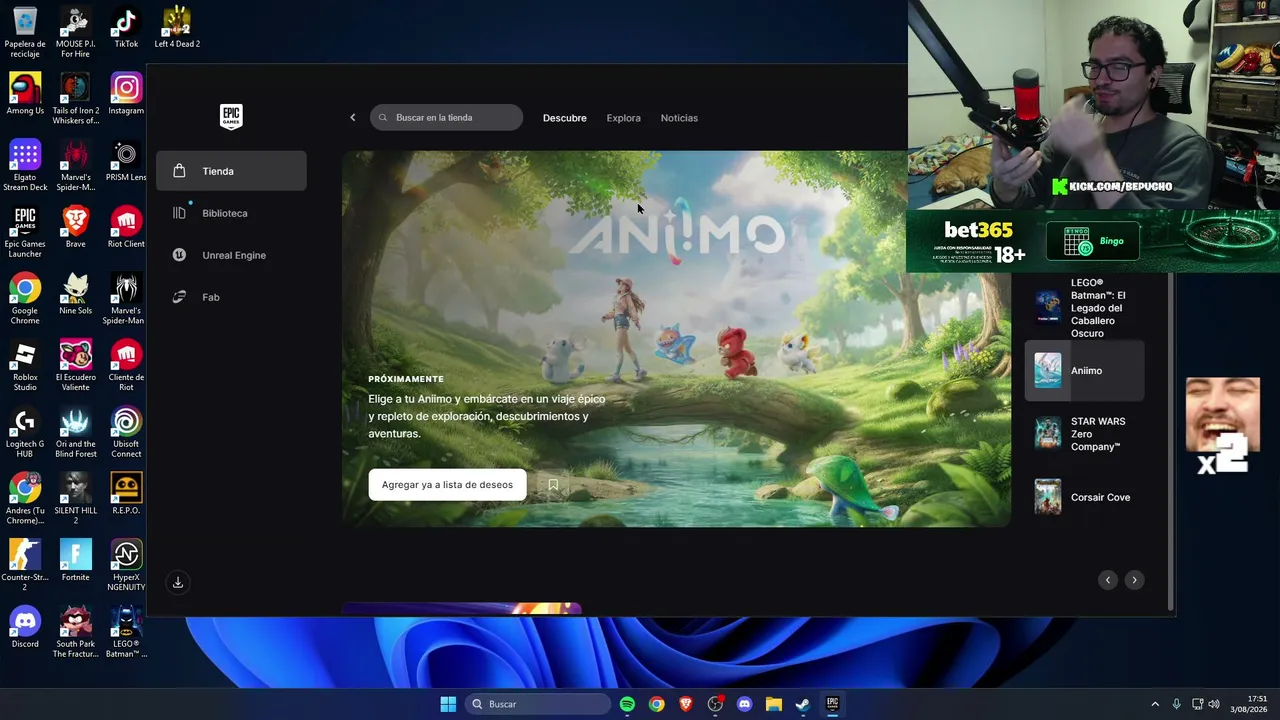Open the Roblox Studio desktop icon

pos(25,366)
